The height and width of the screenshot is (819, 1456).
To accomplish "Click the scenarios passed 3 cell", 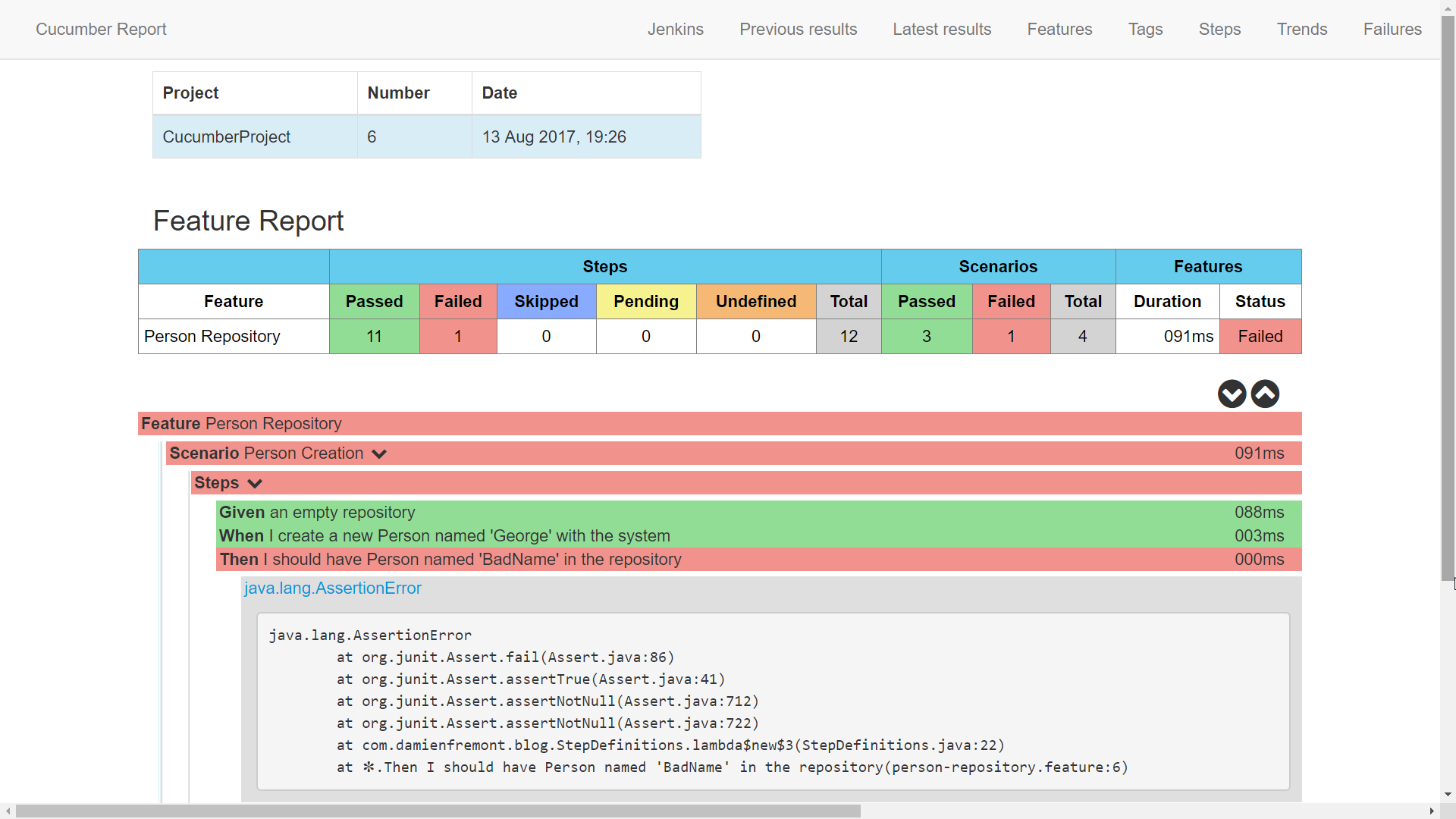I will pyautogui.click(x=927, y=337).
